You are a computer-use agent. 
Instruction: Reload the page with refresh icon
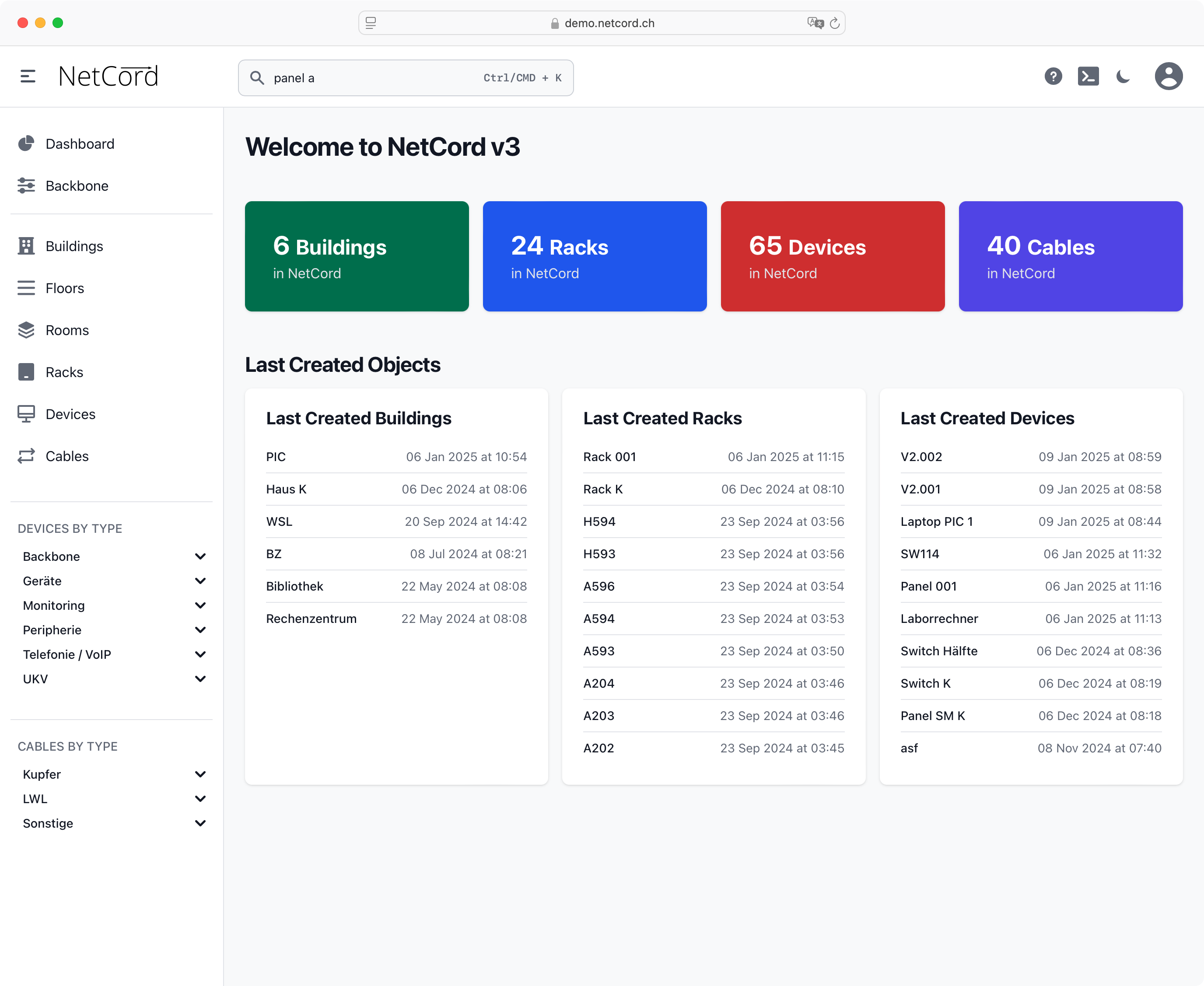[834, 23]
